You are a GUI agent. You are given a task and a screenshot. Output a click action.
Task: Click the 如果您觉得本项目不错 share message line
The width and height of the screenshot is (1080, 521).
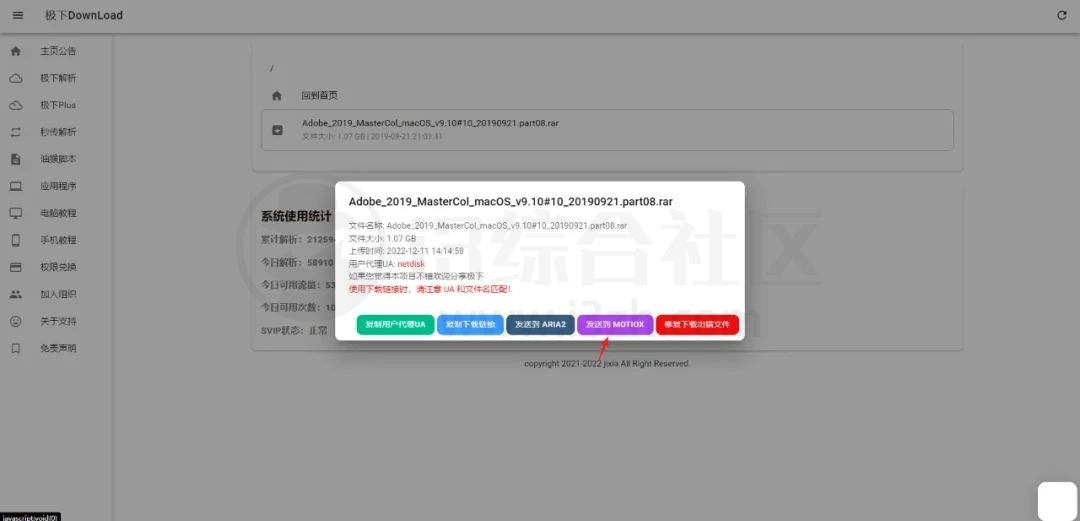pos(416,276)
